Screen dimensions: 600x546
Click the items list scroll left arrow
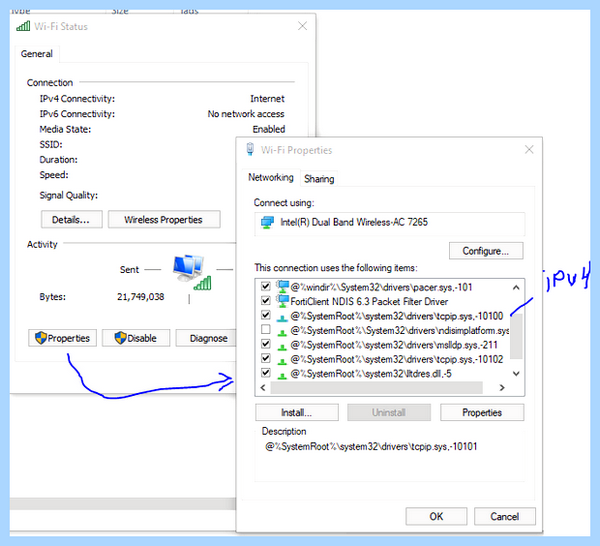(263, 388)
